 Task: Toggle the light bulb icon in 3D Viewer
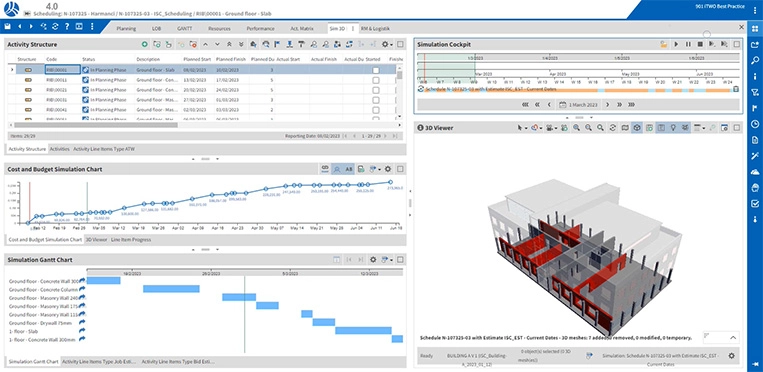pyautogui.click(x=673, y=128)
